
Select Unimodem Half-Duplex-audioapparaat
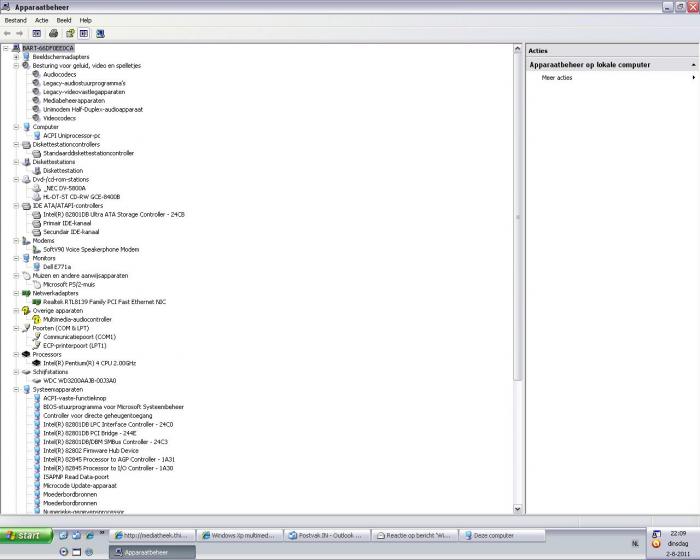click(93, 109)
